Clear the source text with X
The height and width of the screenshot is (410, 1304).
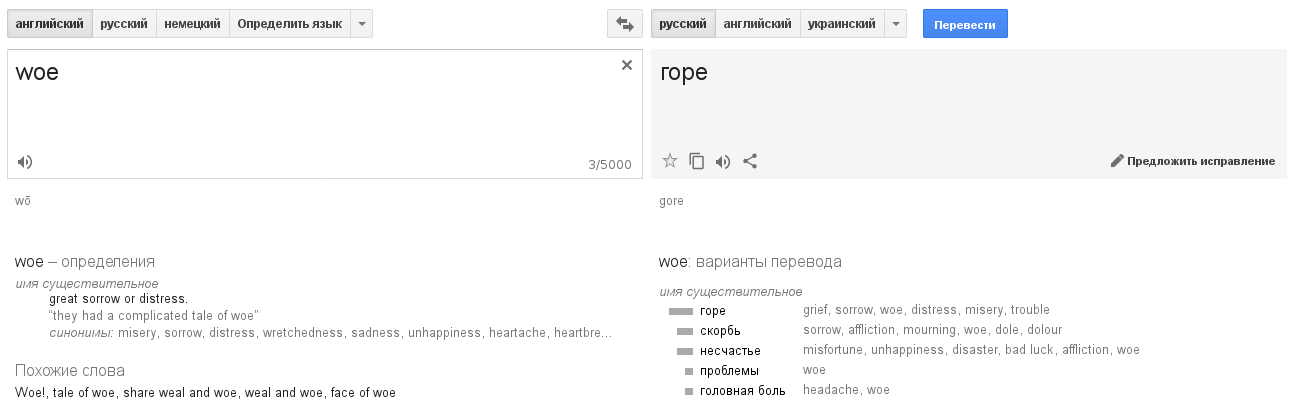click(627, 65)
